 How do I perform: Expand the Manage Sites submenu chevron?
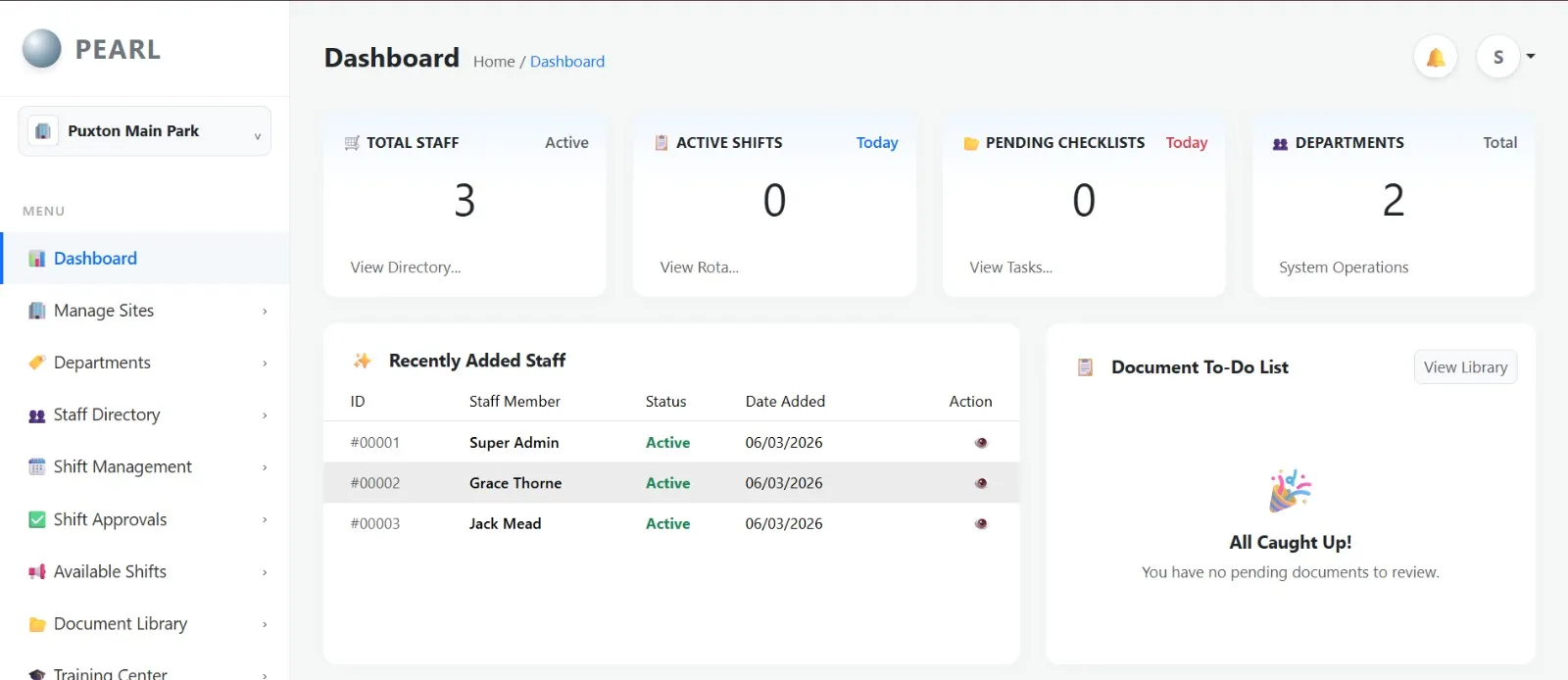tap(265, 312)
